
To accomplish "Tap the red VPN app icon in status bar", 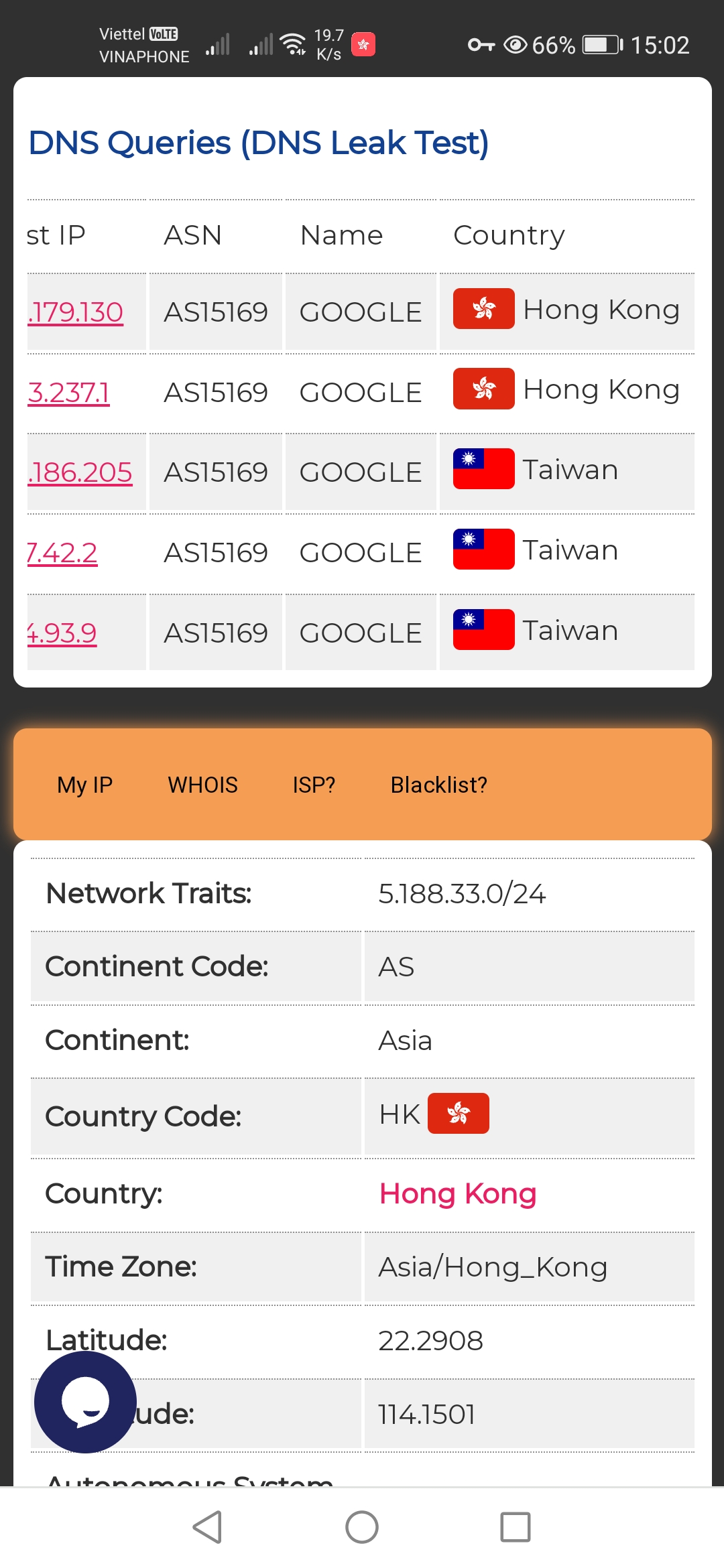I will click(x=363, y=45).
